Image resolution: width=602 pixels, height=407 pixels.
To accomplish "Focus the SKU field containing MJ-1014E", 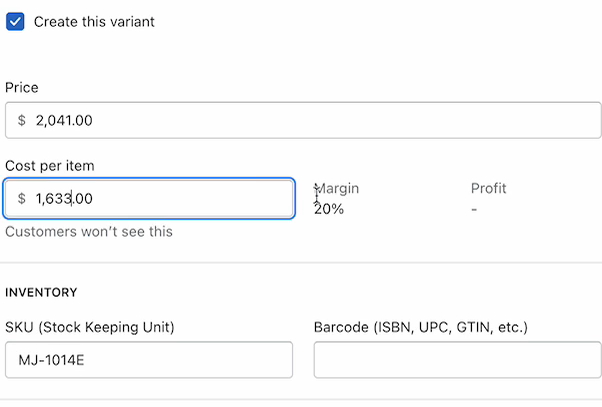I will point(149,360).
